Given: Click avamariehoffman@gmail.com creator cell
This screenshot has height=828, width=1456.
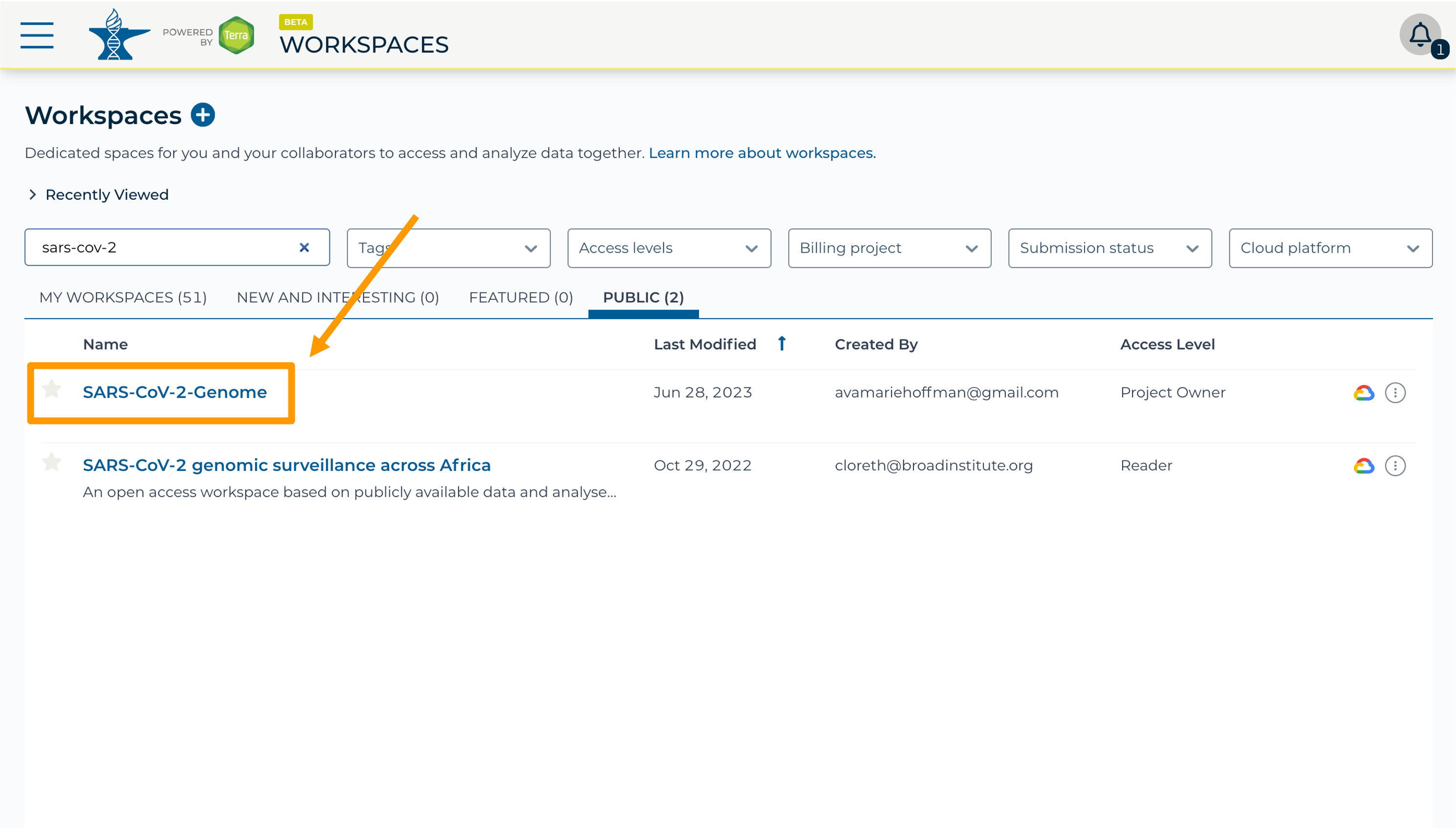Looking at the screenshot, I should [x=947, y=392].
